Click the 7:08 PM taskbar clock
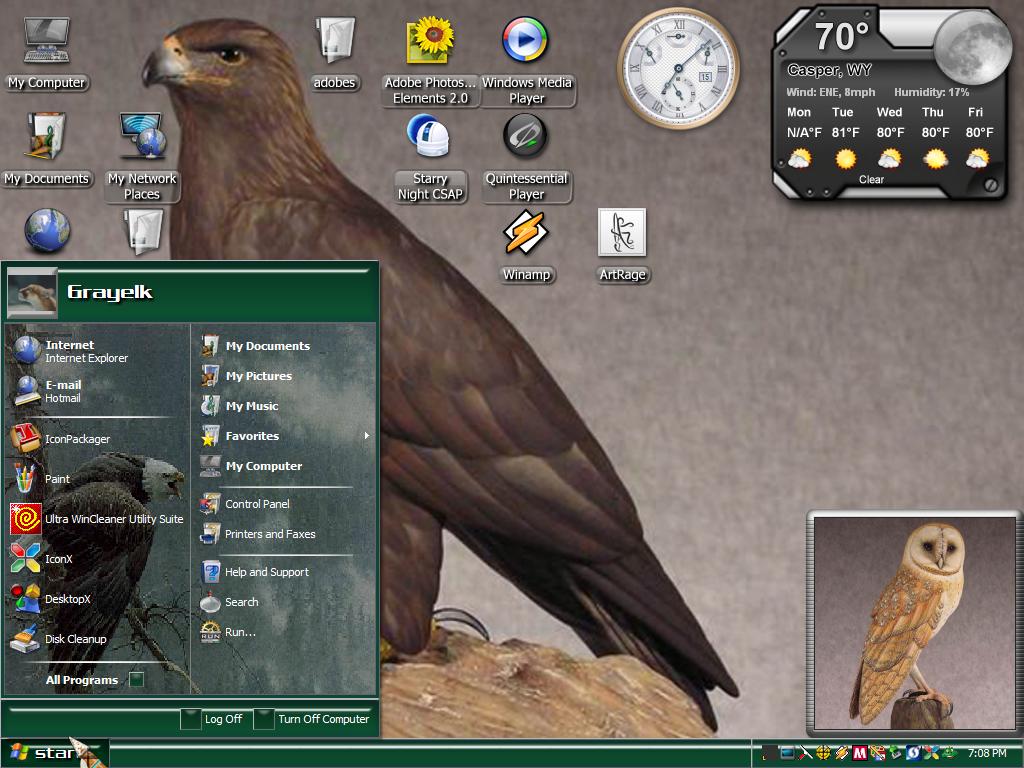Viewport: 1024px width, 768px height. 987,753
